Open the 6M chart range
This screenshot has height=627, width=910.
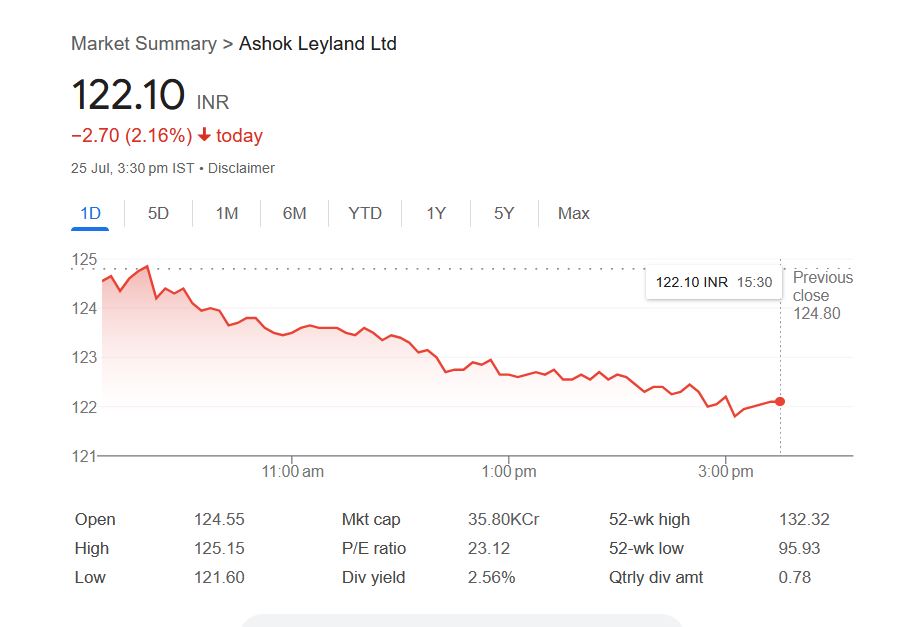point(294,213)
